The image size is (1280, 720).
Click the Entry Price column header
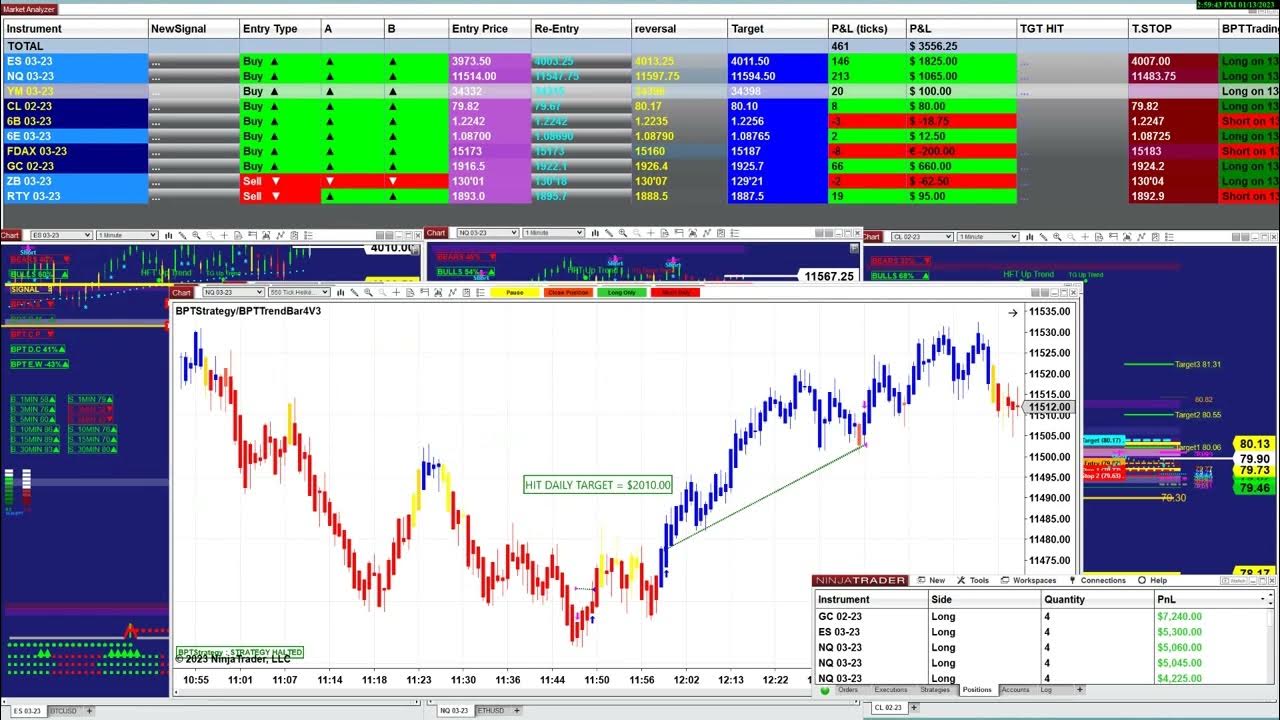[x=489, y=29]
